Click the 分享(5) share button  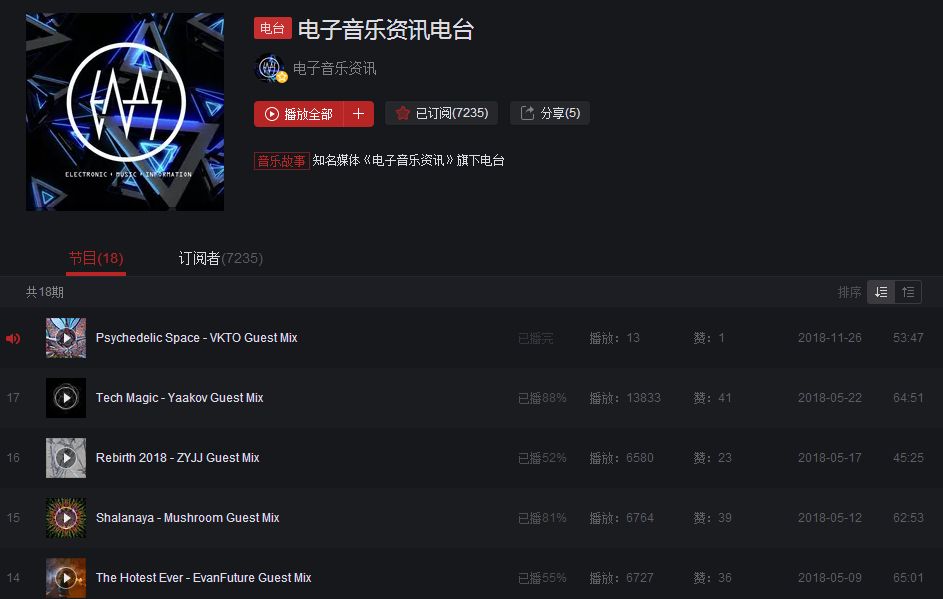pyautogui.click(x=550, y=113)
